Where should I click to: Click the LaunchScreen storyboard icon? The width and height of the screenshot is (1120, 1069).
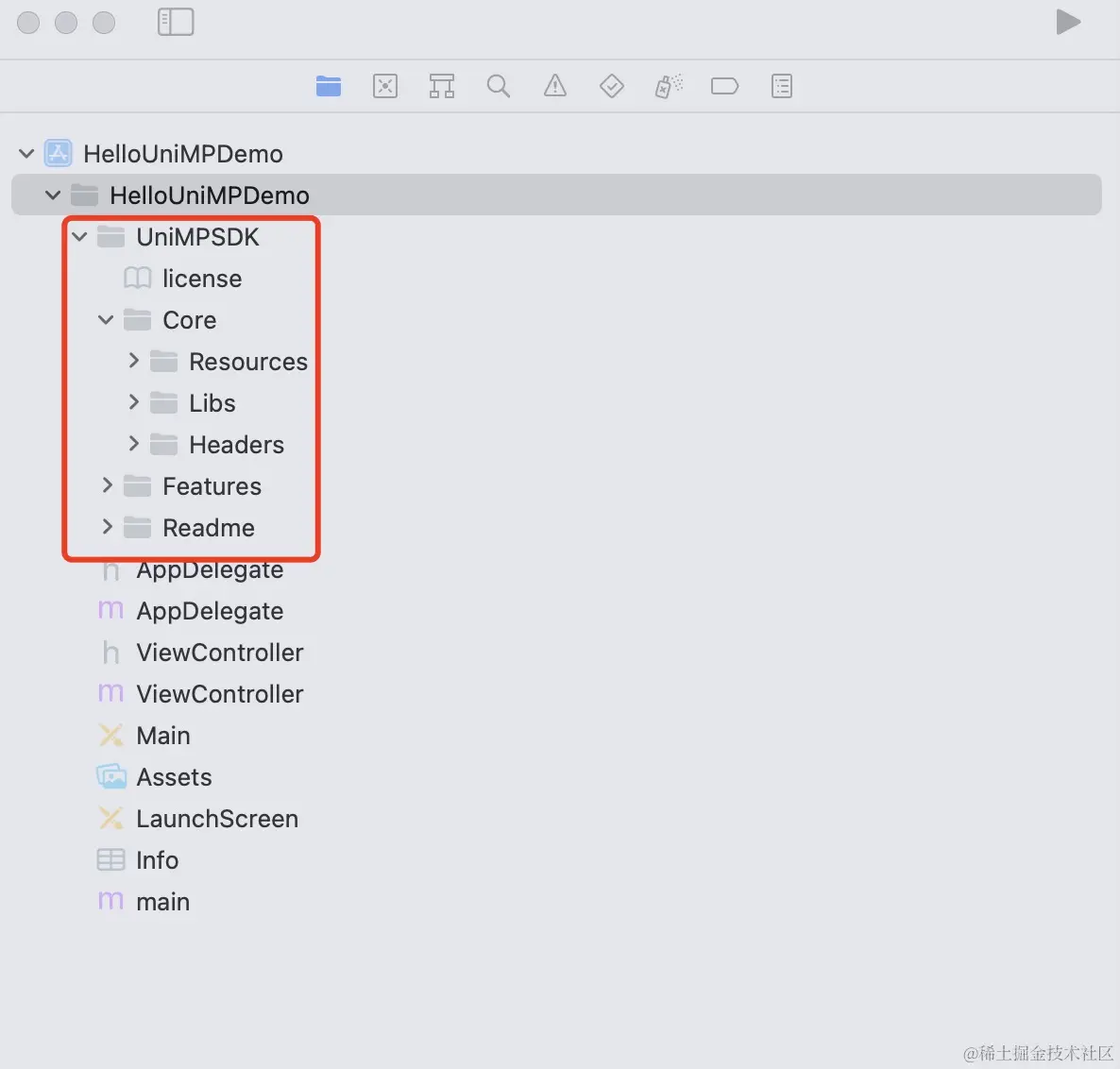[x=110, y=818]
